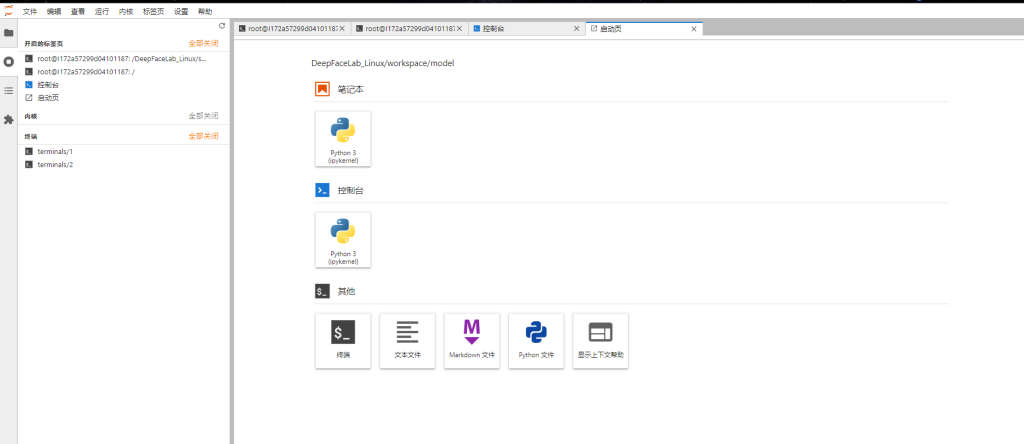This screenshot has width=1024, height=444.
Task: Open the 设置 menu
Action: pos(181,12)
